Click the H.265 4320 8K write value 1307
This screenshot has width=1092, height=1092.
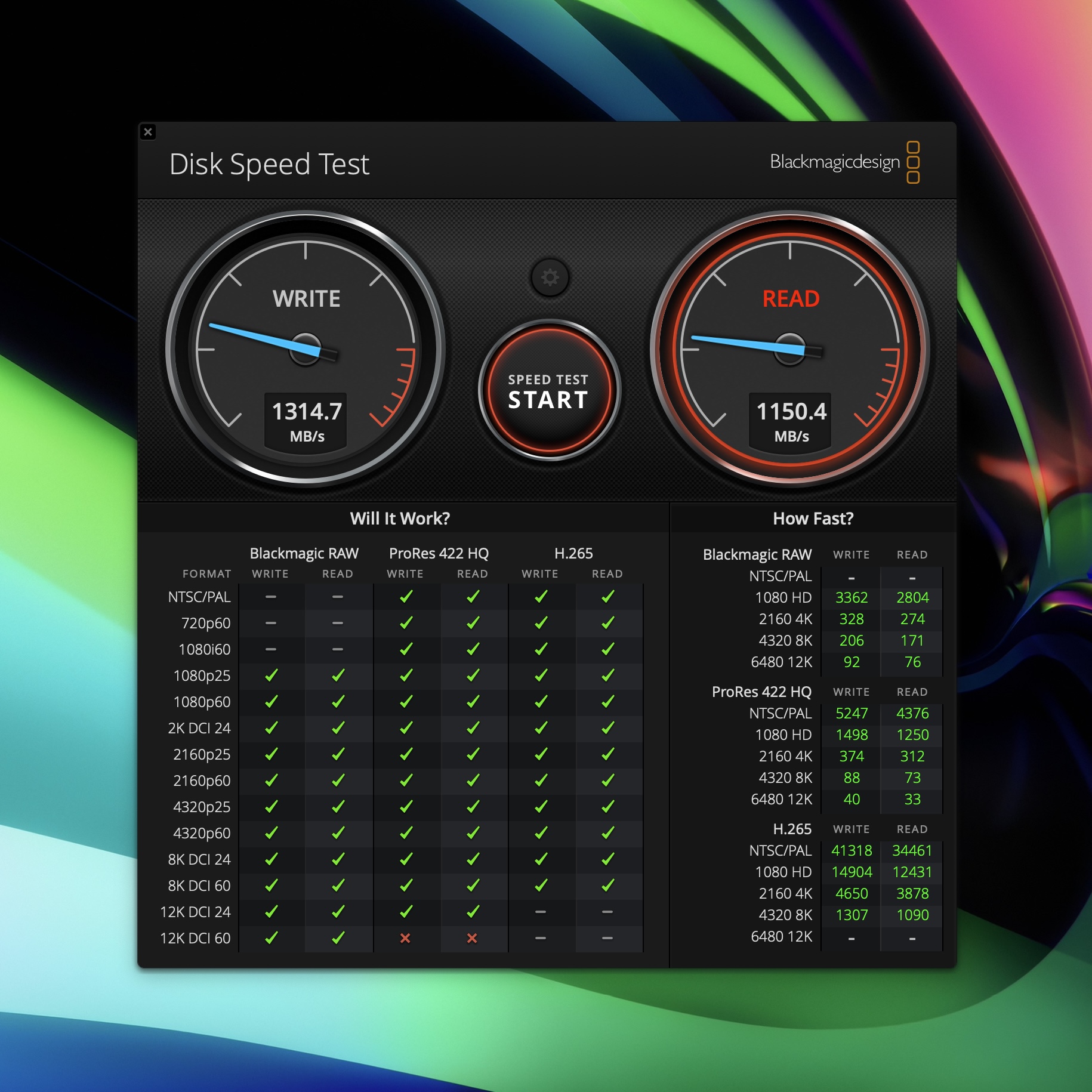coord(852,915)
